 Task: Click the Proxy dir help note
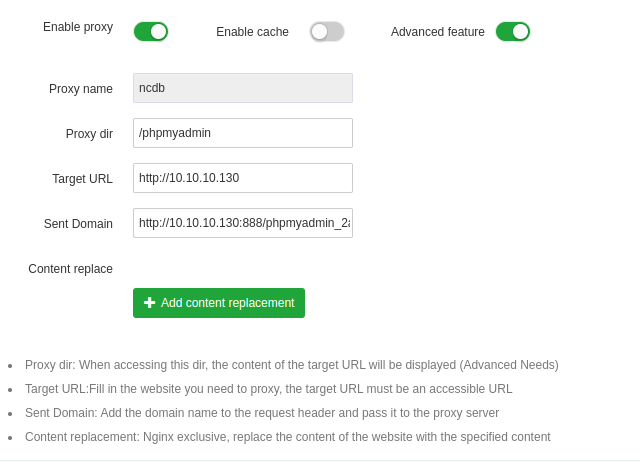coord(291,365)
